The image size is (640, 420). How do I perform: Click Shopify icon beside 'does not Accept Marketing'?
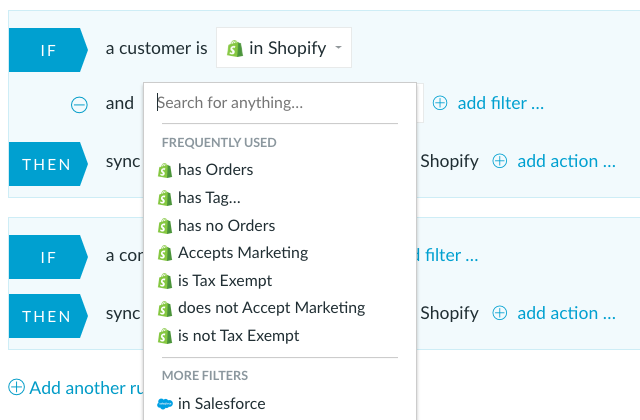click(165, 309)
